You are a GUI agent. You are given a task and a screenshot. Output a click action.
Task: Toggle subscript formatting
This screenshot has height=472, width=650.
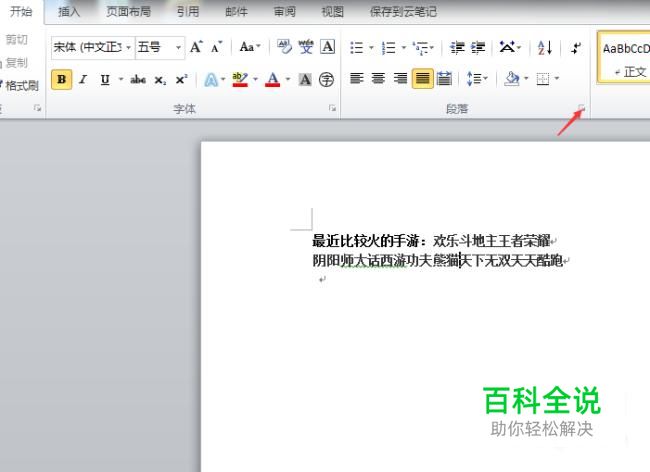pos(160,80)
